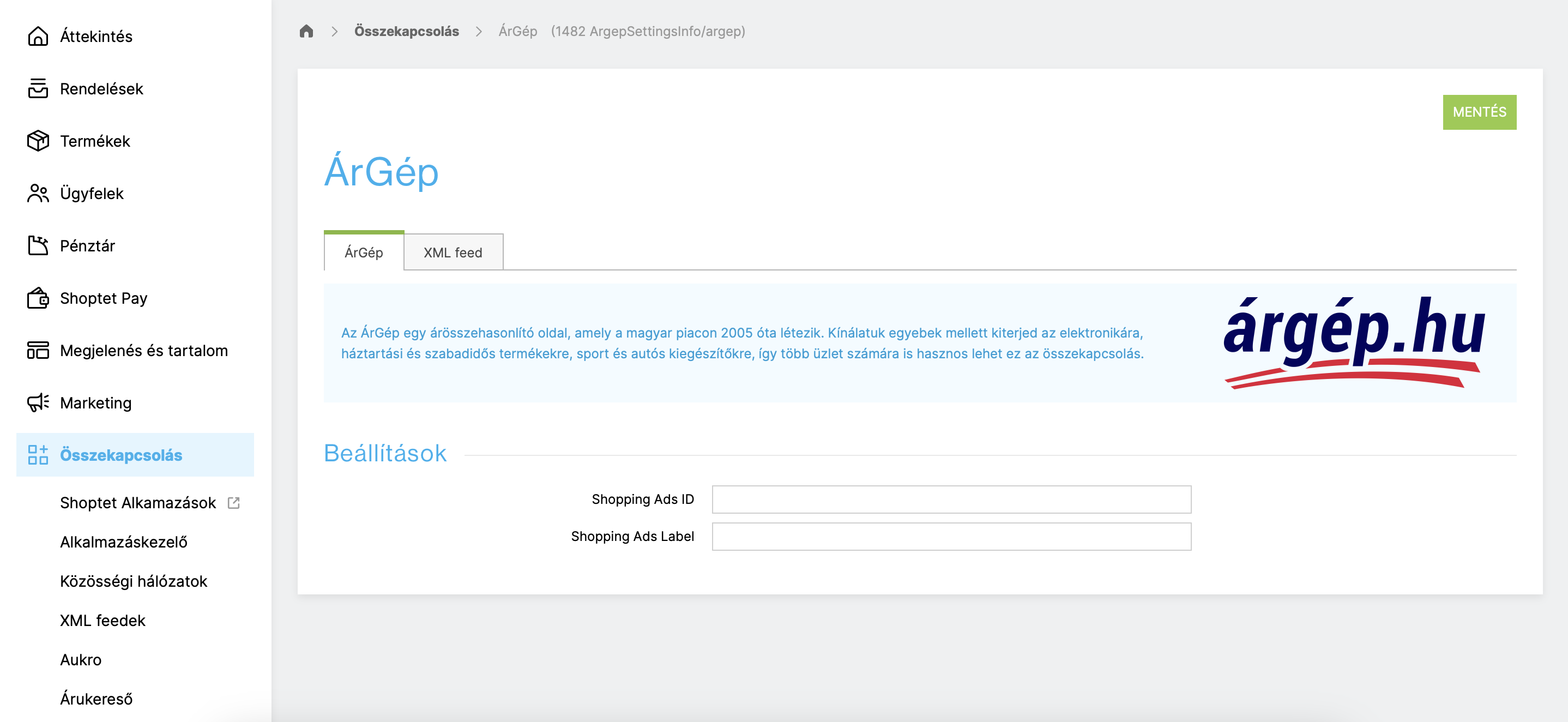Click the Termékek box icon

38,141
